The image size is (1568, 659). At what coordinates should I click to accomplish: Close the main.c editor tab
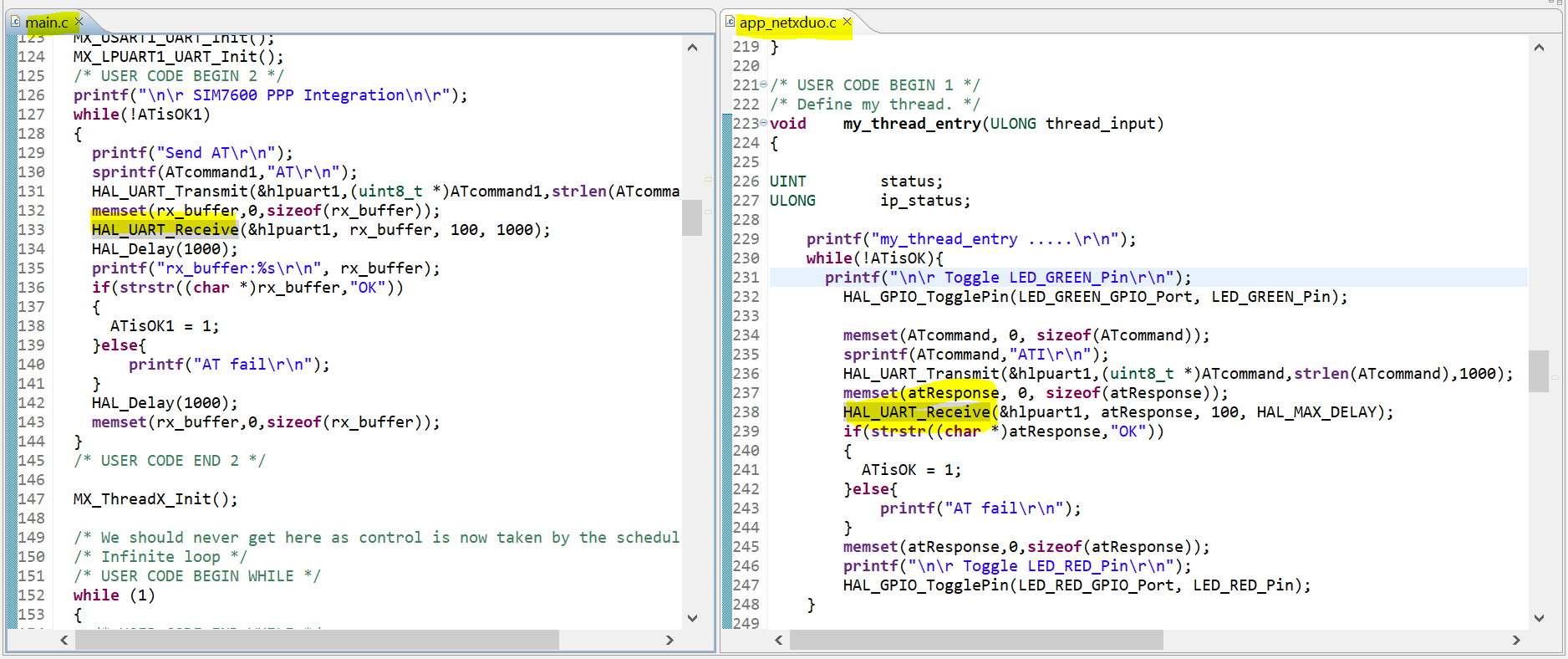click(79, 21)
